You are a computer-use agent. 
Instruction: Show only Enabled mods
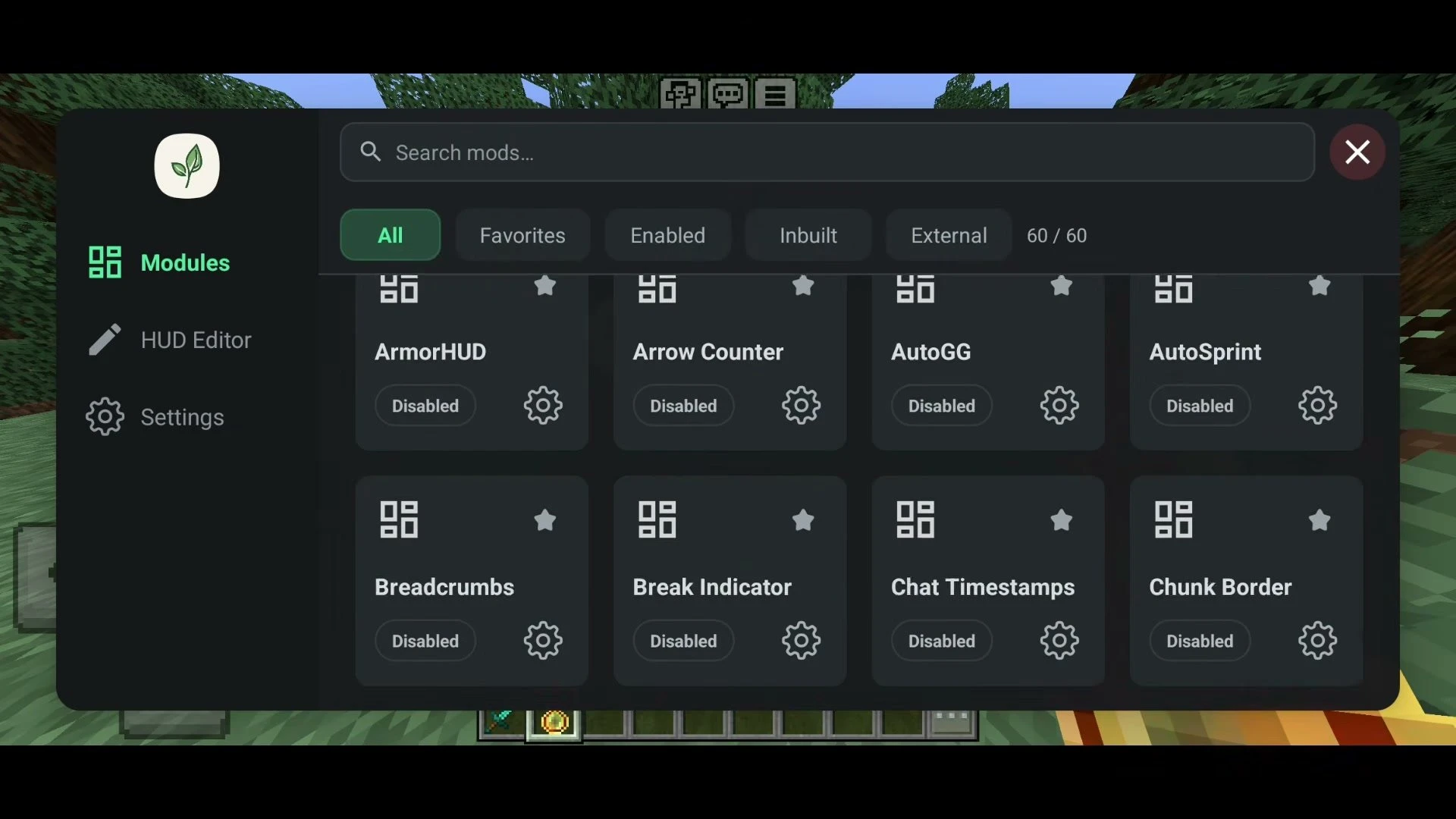[x=668, y=235]
